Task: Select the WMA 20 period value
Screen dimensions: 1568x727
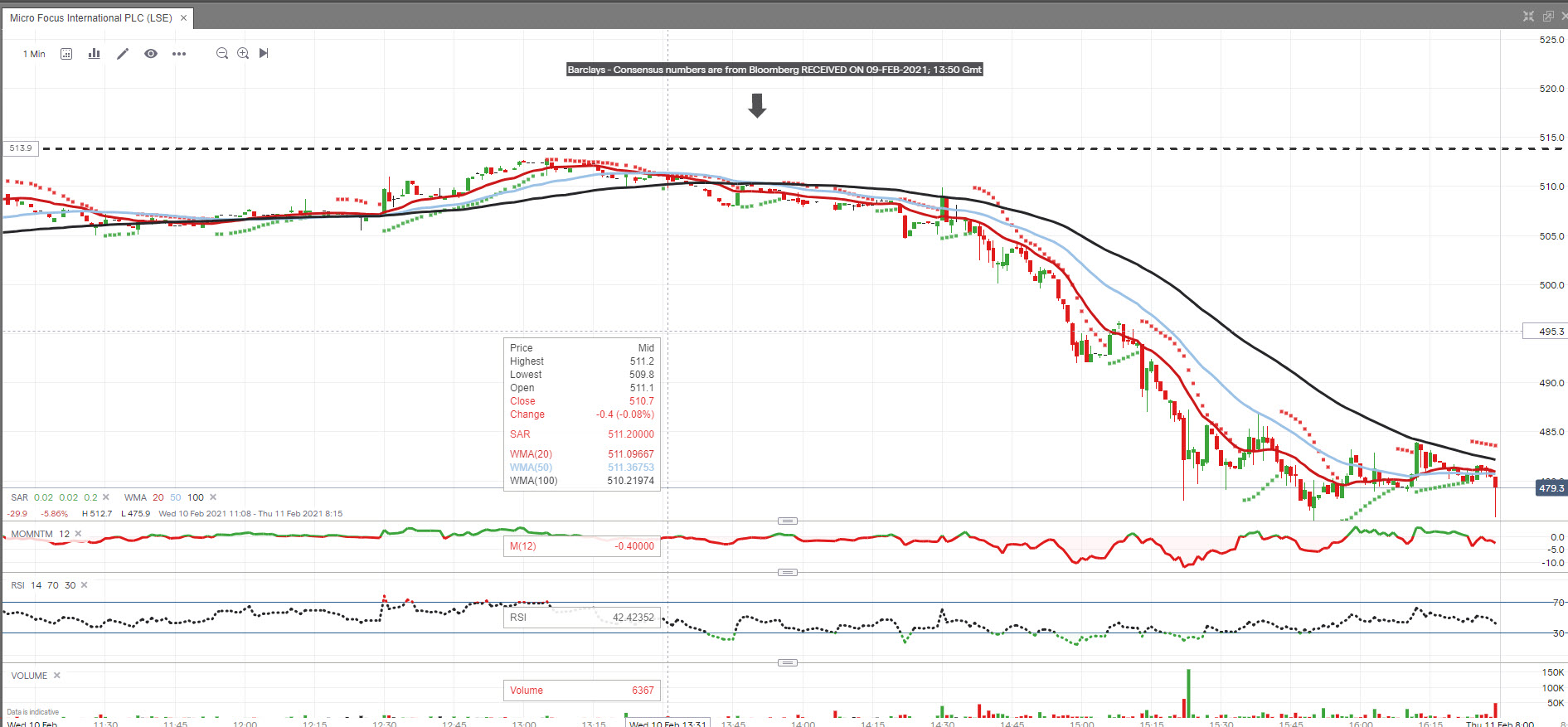Action: 158,497
